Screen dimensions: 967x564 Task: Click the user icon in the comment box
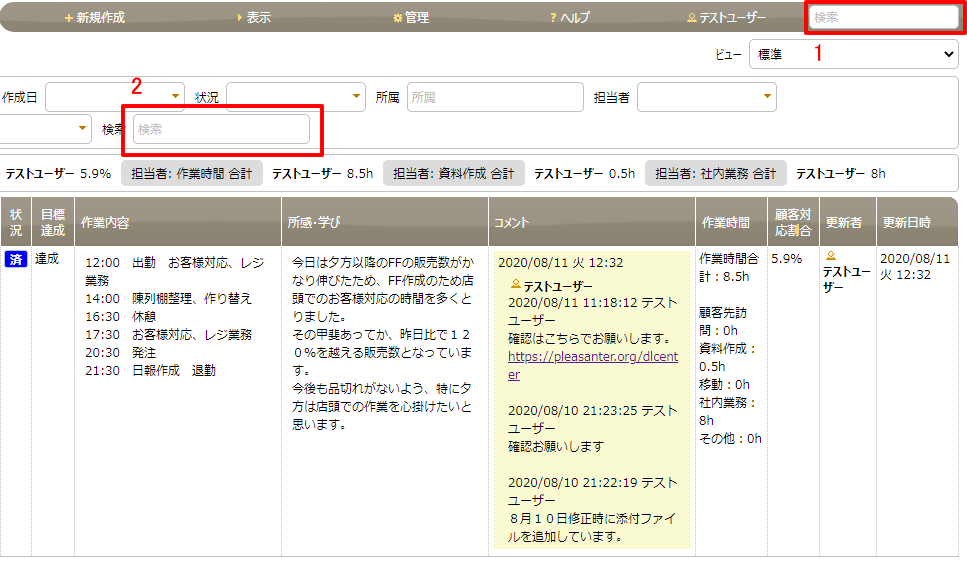click(x=516, y=284)
